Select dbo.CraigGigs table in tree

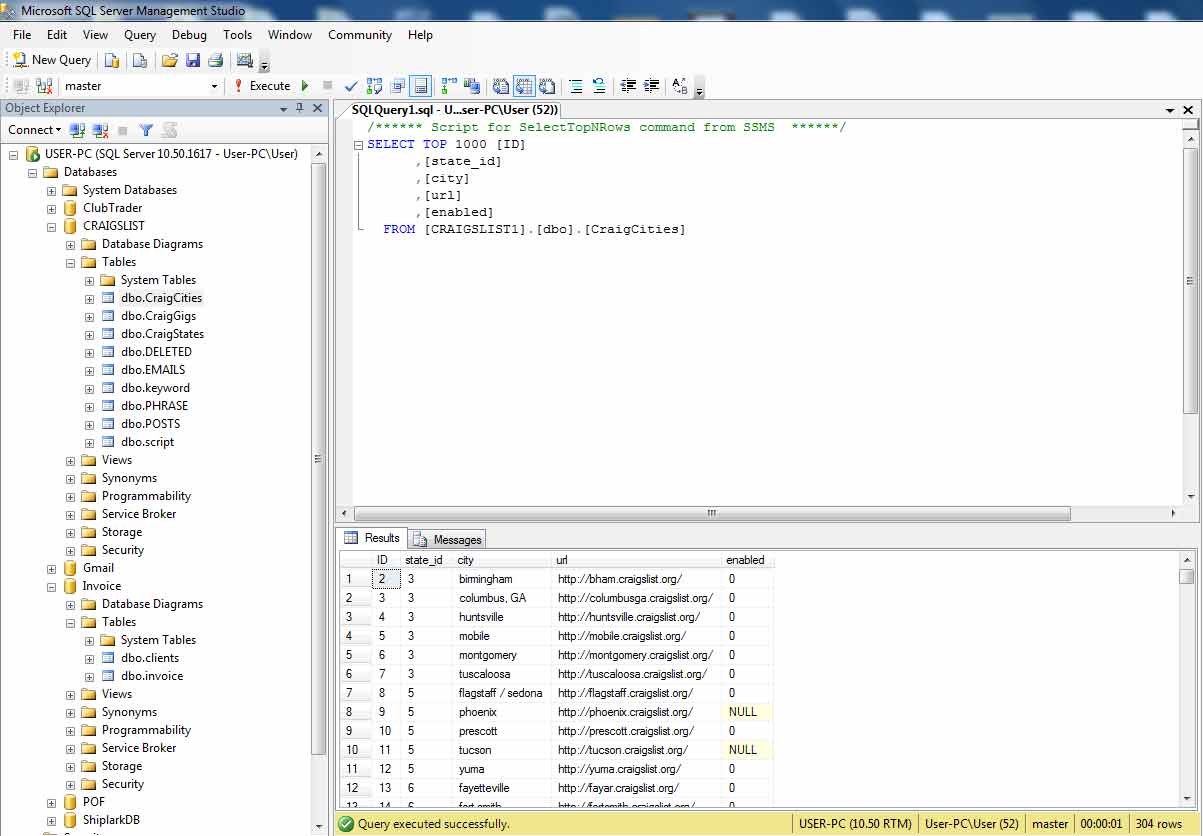[x=158, y=316]
